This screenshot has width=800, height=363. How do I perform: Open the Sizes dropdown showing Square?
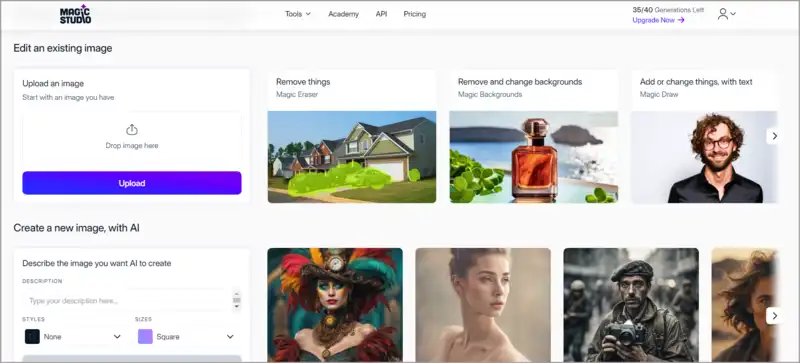tap(186, 336)
